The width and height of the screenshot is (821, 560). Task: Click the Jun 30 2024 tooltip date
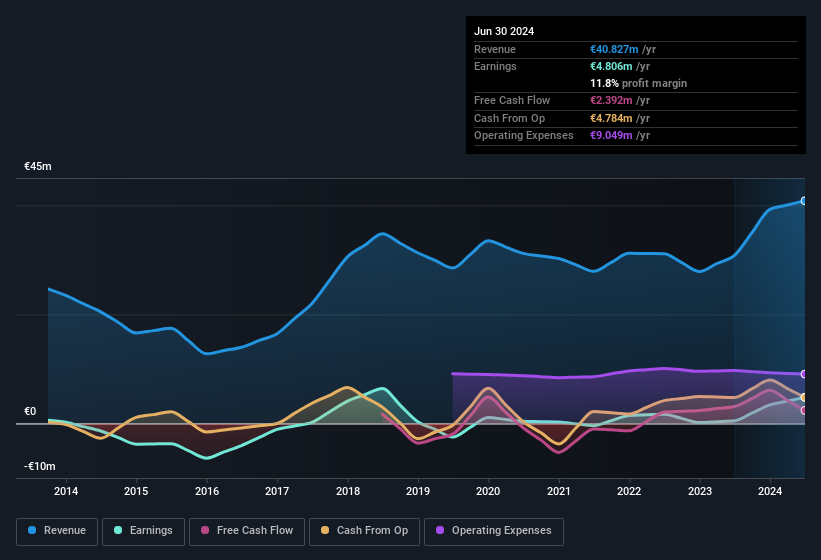click(x=504, y=31)
